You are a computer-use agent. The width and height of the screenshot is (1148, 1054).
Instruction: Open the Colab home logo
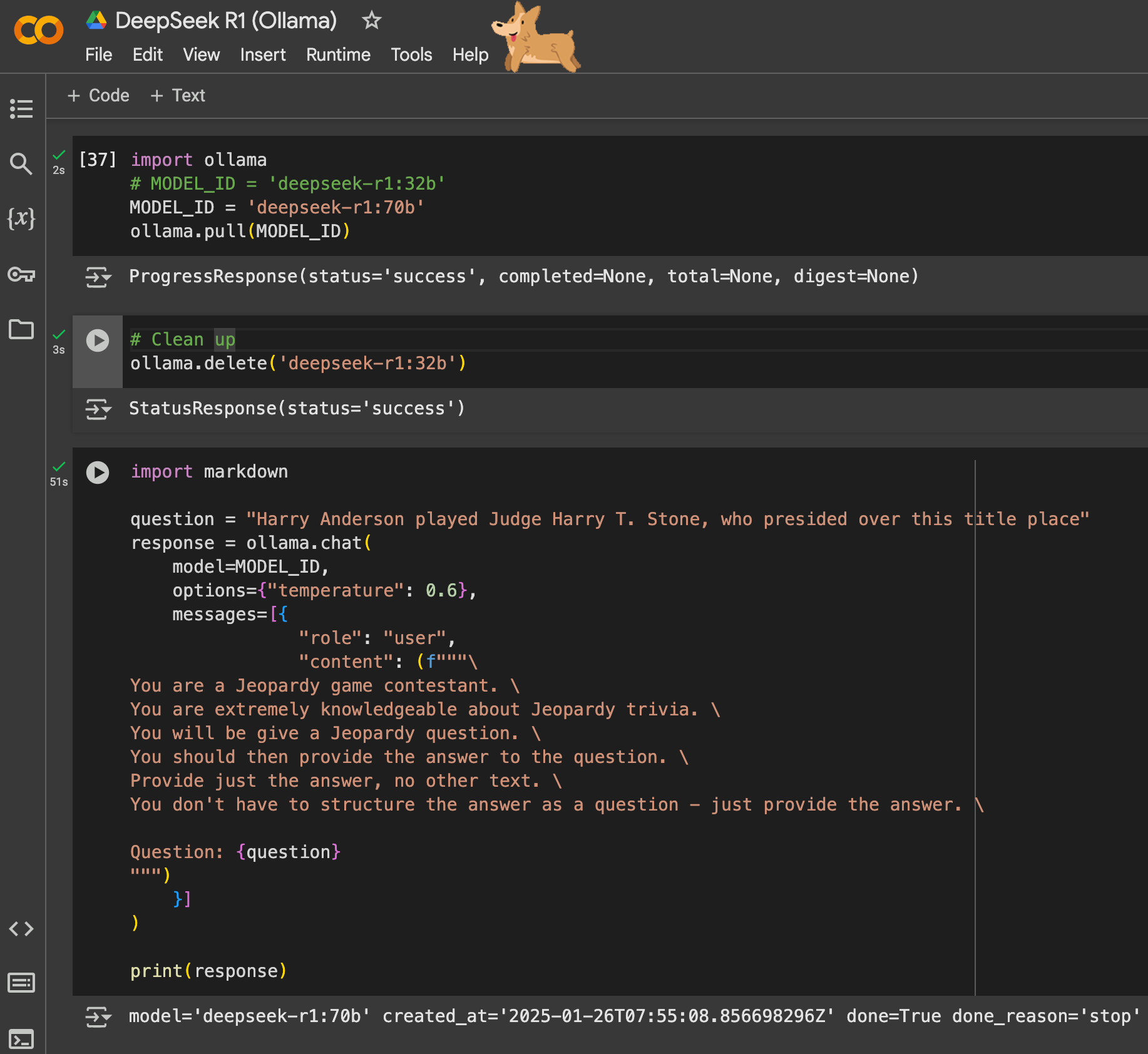point(38,30)
